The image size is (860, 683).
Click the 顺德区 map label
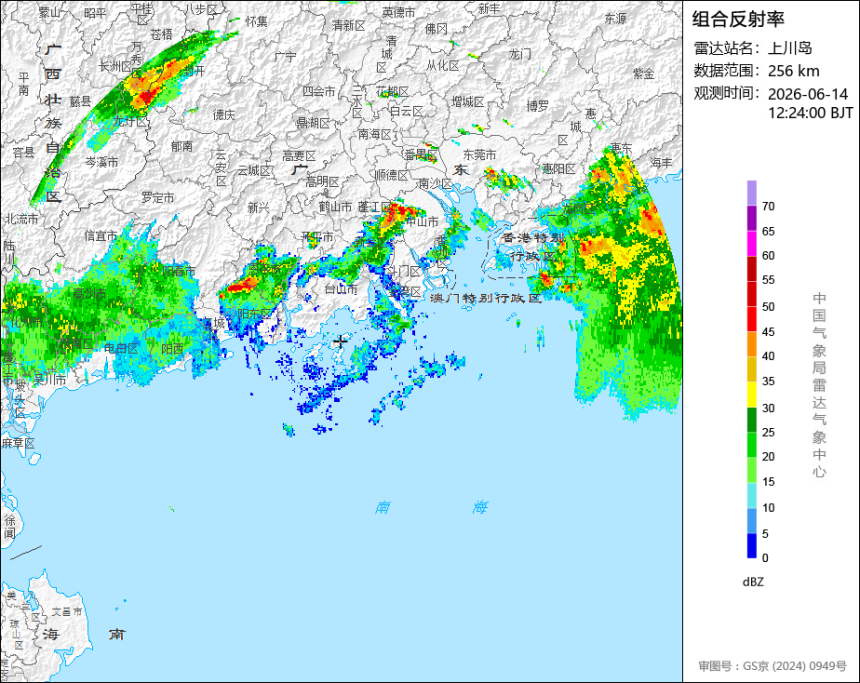392,175
